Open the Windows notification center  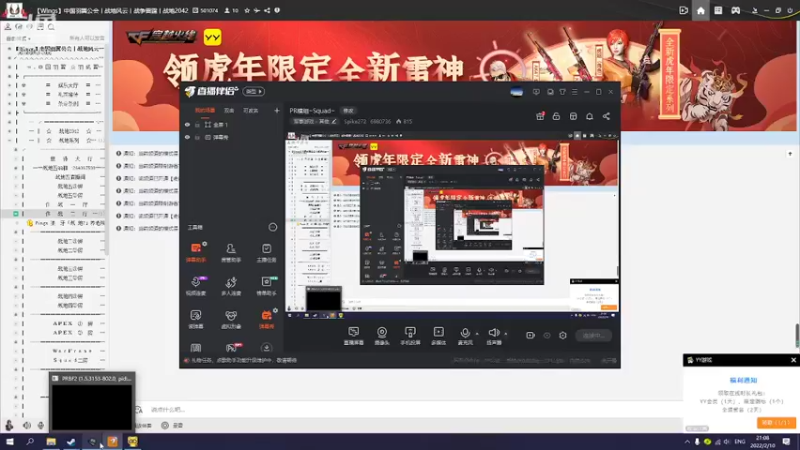click(786, 441)
